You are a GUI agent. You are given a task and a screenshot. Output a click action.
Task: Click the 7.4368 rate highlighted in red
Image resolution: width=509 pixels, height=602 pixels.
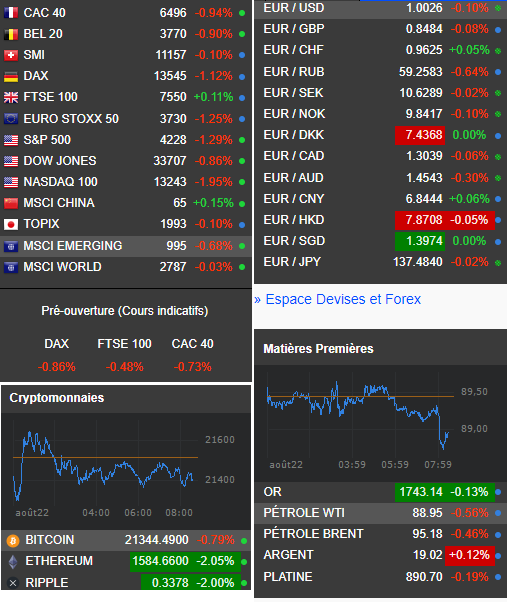(x=420, y=135)
